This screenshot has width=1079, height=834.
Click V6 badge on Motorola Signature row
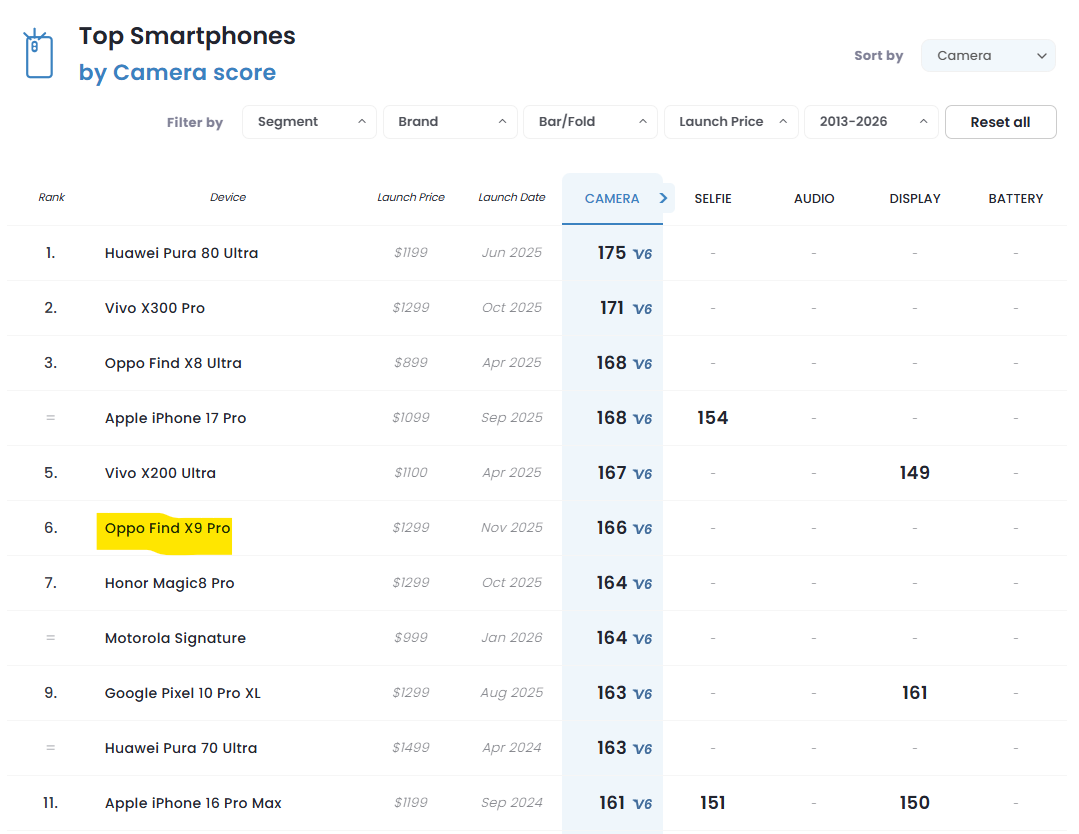pyautogui.click(x=642, y=639)
